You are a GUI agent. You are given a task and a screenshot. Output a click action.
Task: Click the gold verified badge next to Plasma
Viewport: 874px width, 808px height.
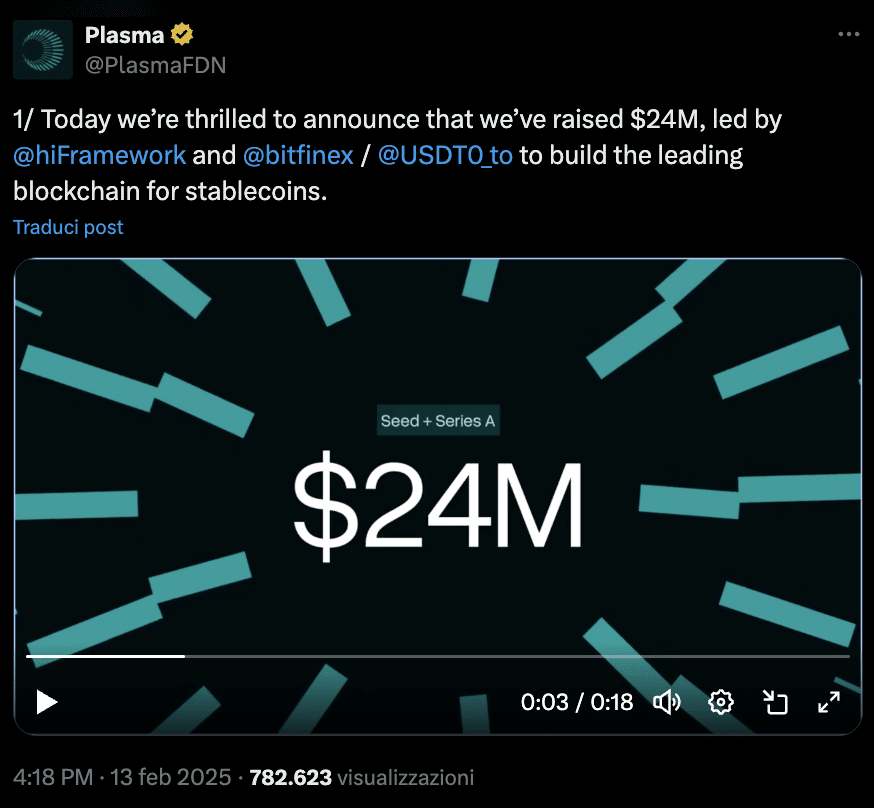(182, 35)
